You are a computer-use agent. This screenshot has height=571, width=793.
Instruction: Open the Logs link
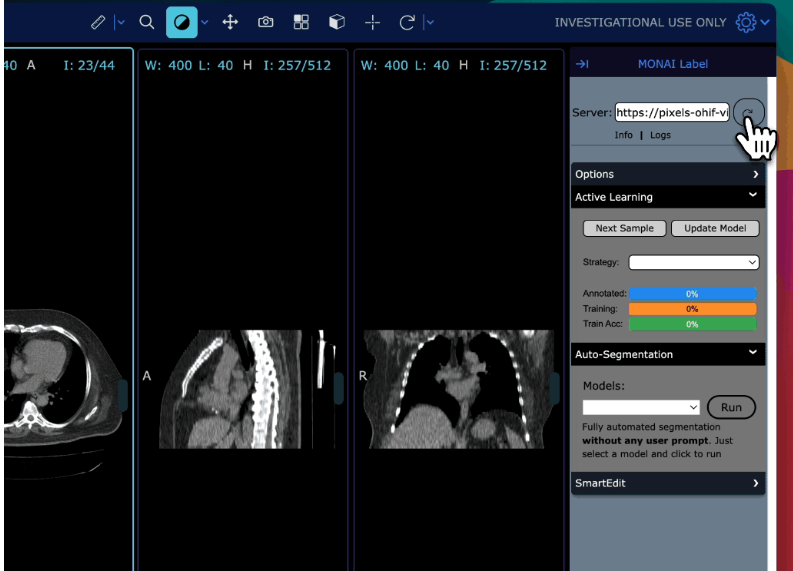click(x=660, y=135)
